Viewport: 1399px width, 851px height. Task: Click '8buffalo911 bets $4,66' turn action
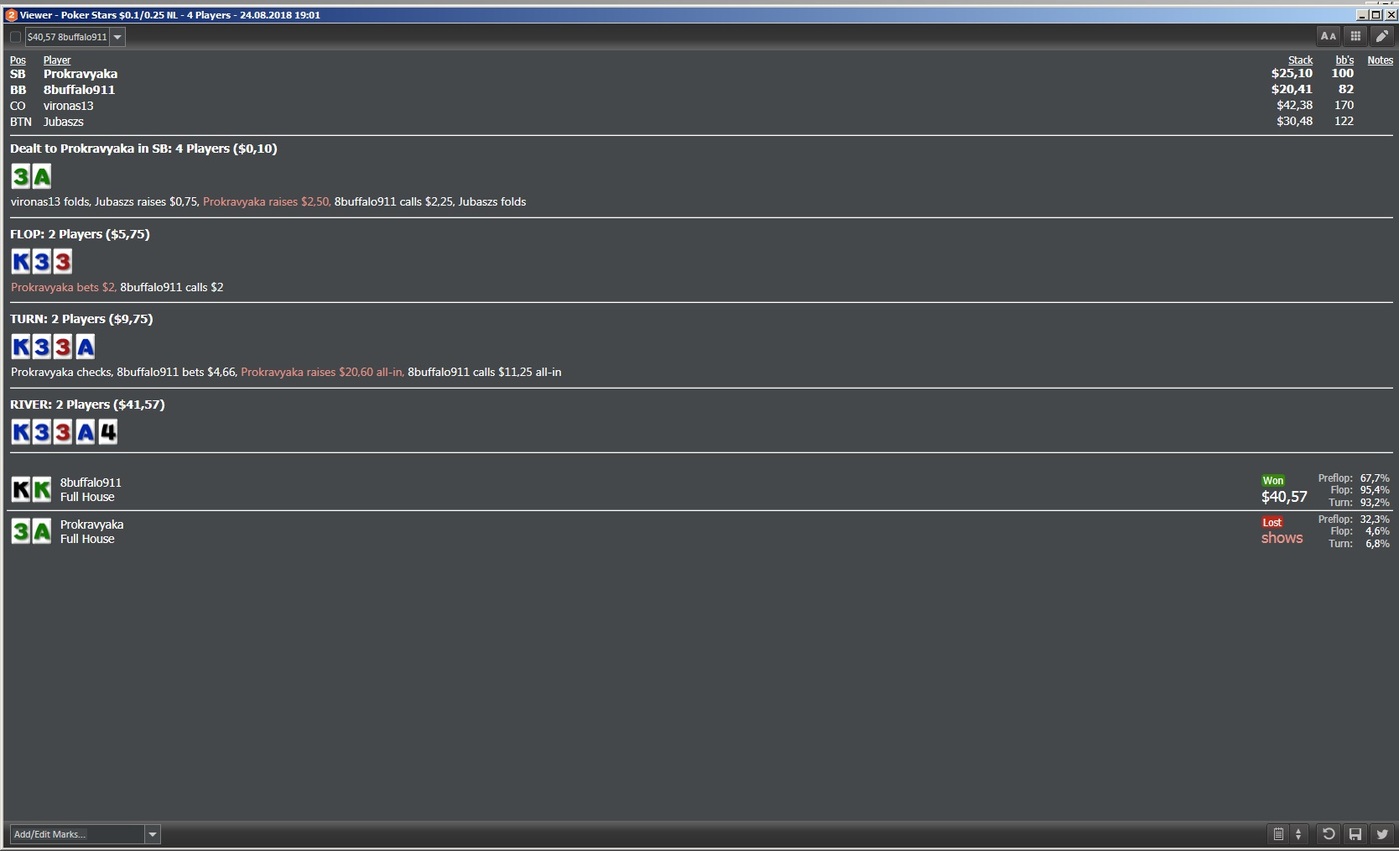click(176, 372)
